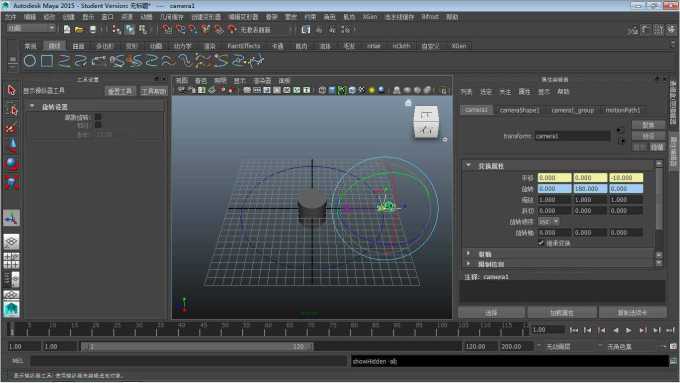
Task: Click the selection by object mode icon
Action: 130,29
